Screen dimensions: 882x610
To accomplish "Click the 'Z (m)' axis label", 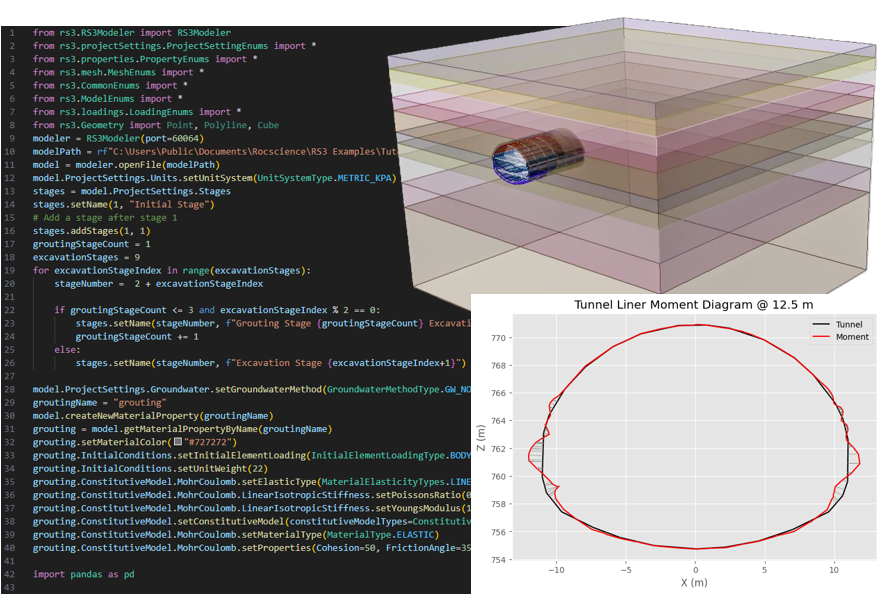I will [483, 443].
